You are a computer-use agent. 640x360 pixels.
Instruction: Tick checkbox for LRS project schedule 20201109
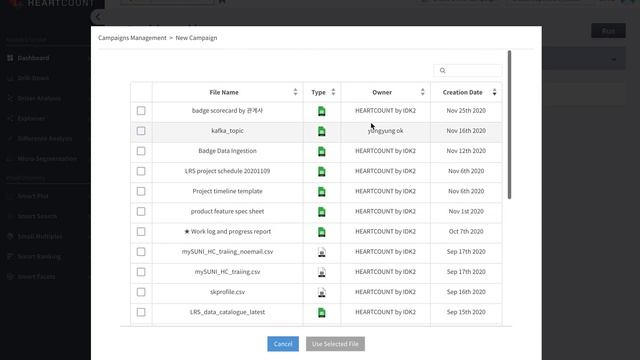[141, 171]
